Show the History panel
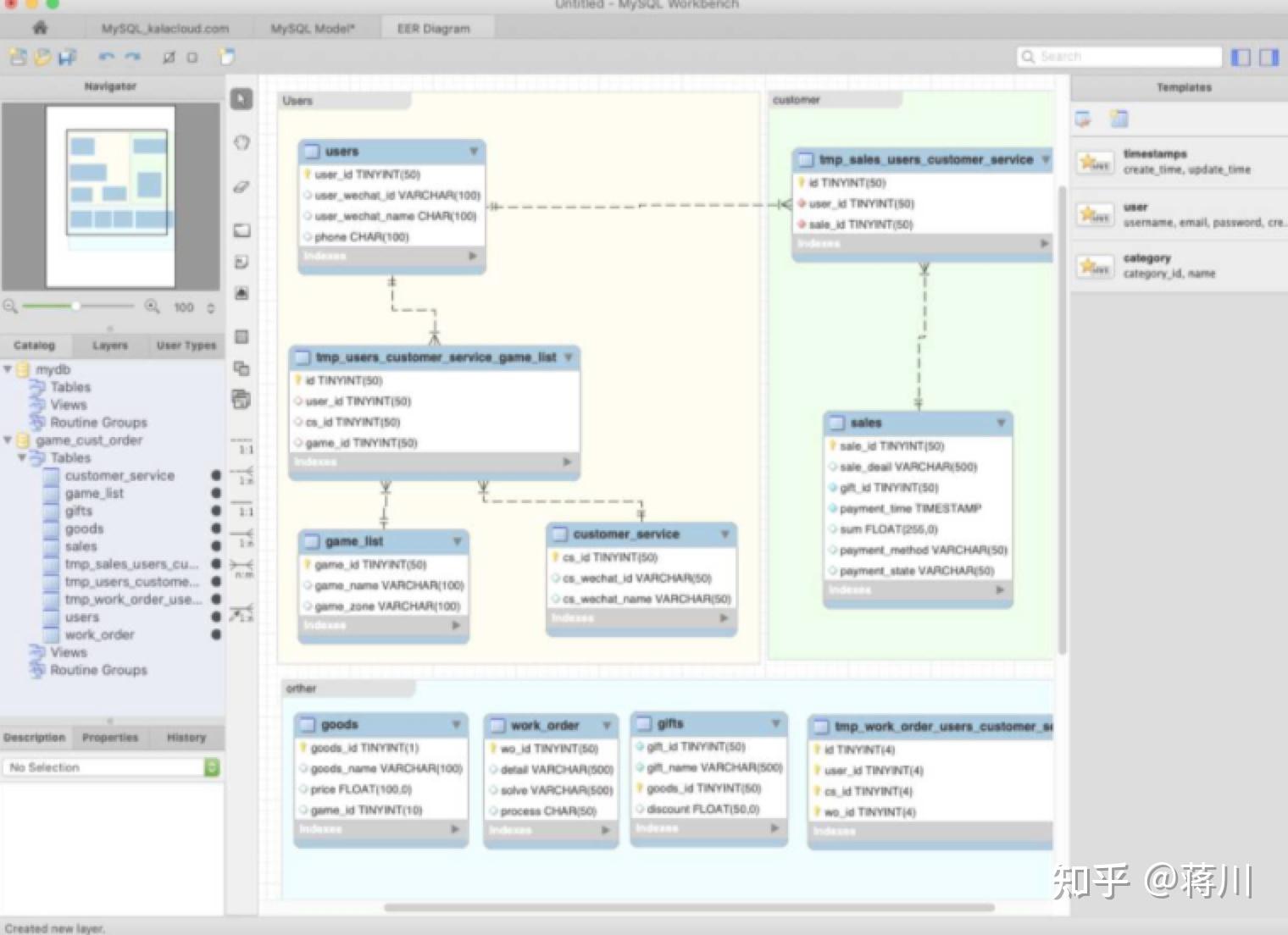Image resolution: width=1288 pixels, height=935 pixels. pyautogui.click(x=186, y=737)
